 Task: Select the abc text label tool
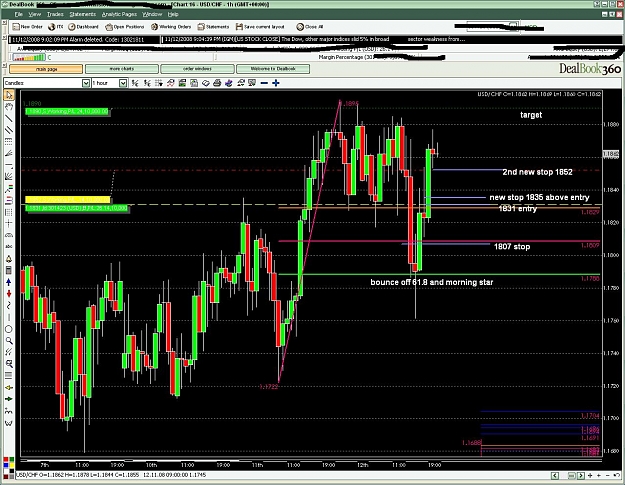[9, 247]
